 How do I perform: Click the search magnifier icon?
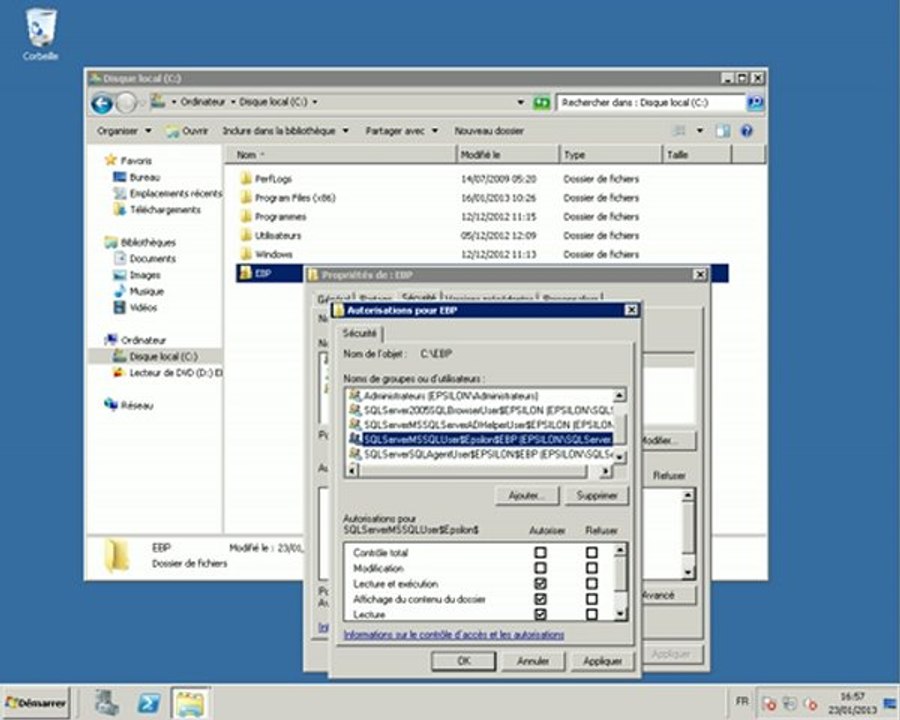pos(755,103)
